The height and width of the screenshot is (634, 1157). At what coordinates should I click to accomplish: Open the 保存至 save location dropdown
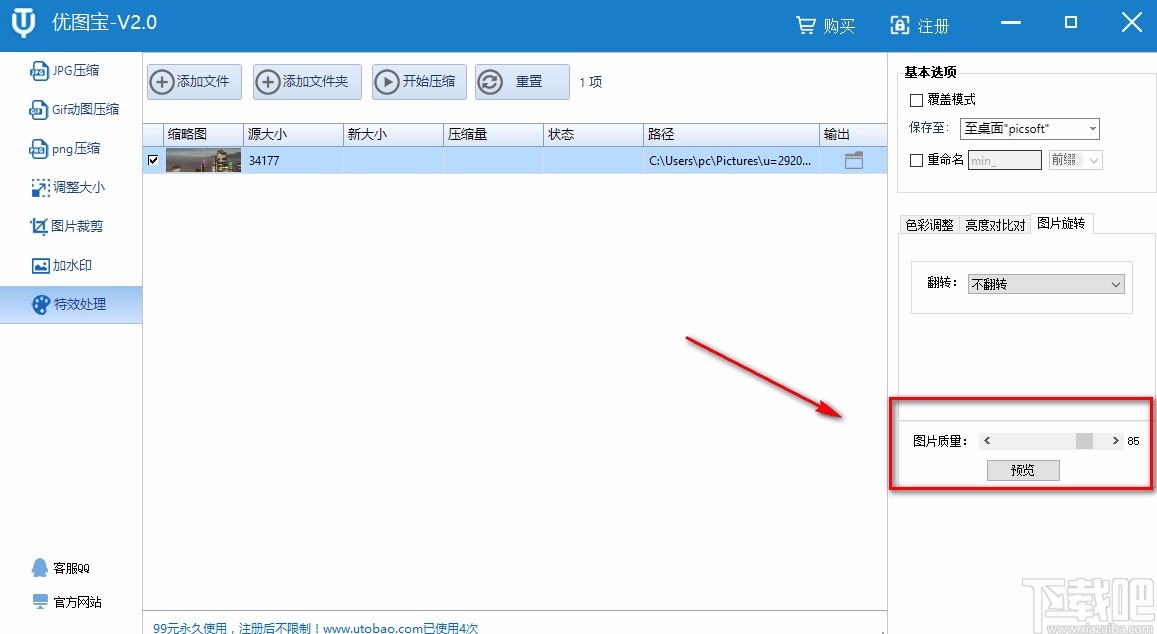pos(1029,128)
